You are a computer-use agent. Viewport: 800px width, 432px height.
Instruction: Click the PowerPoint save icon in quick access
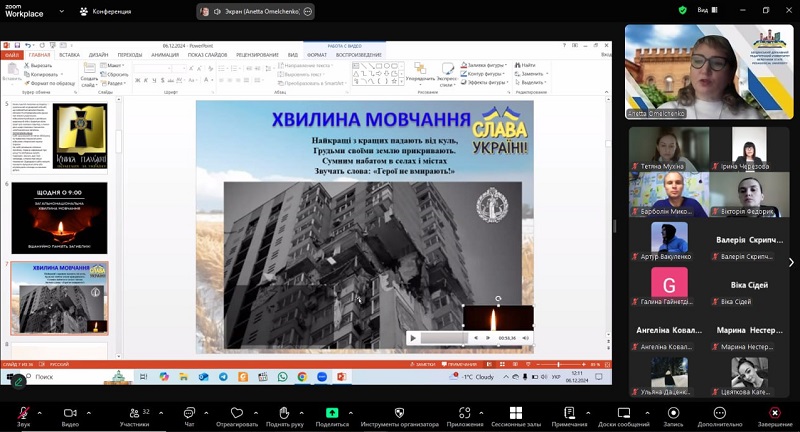tap(17, 45)
